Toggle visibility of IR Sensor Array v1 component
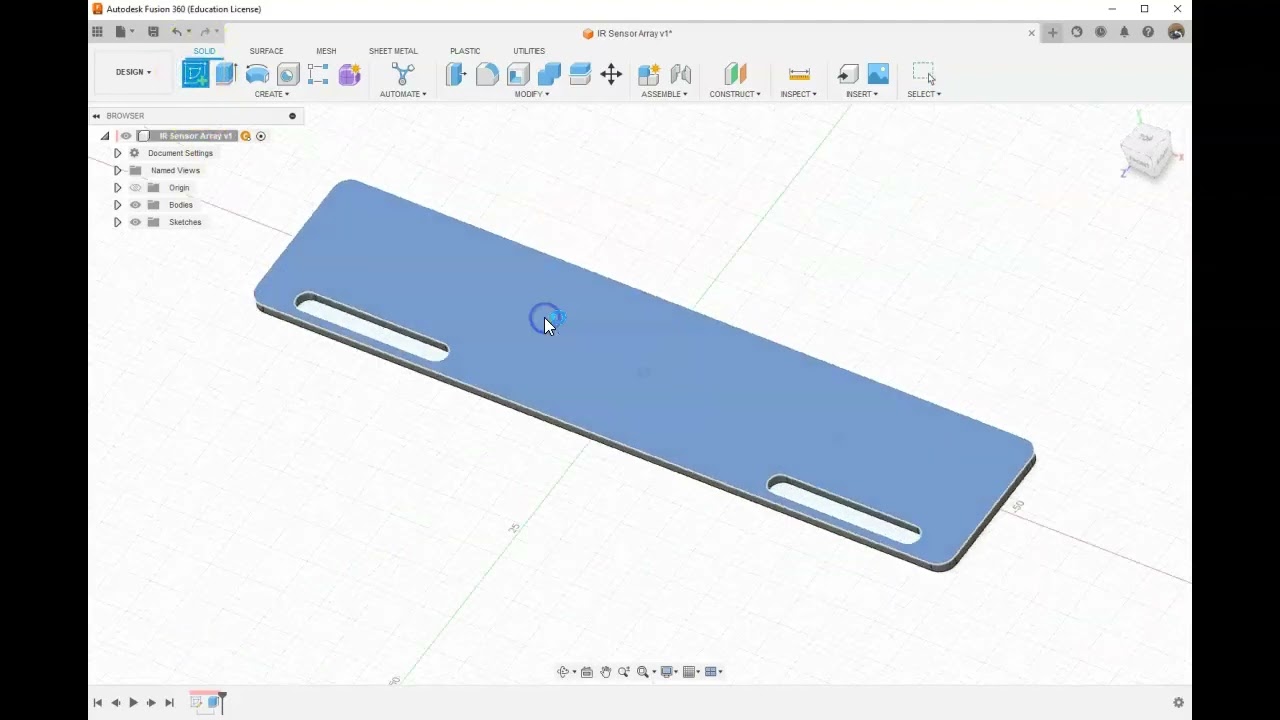The width and height of the screenshot is (1280, 720). (x=126, y=136)
